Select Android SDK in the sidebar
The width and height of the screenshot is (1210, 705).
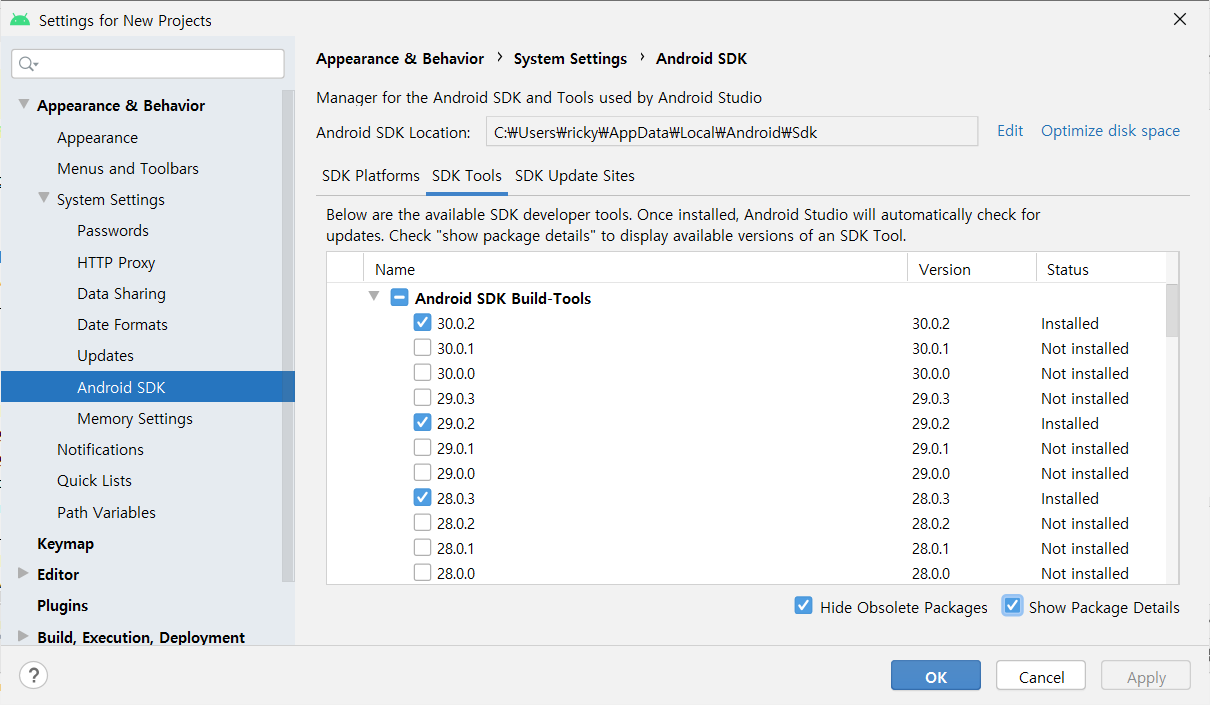click(148, 387)
